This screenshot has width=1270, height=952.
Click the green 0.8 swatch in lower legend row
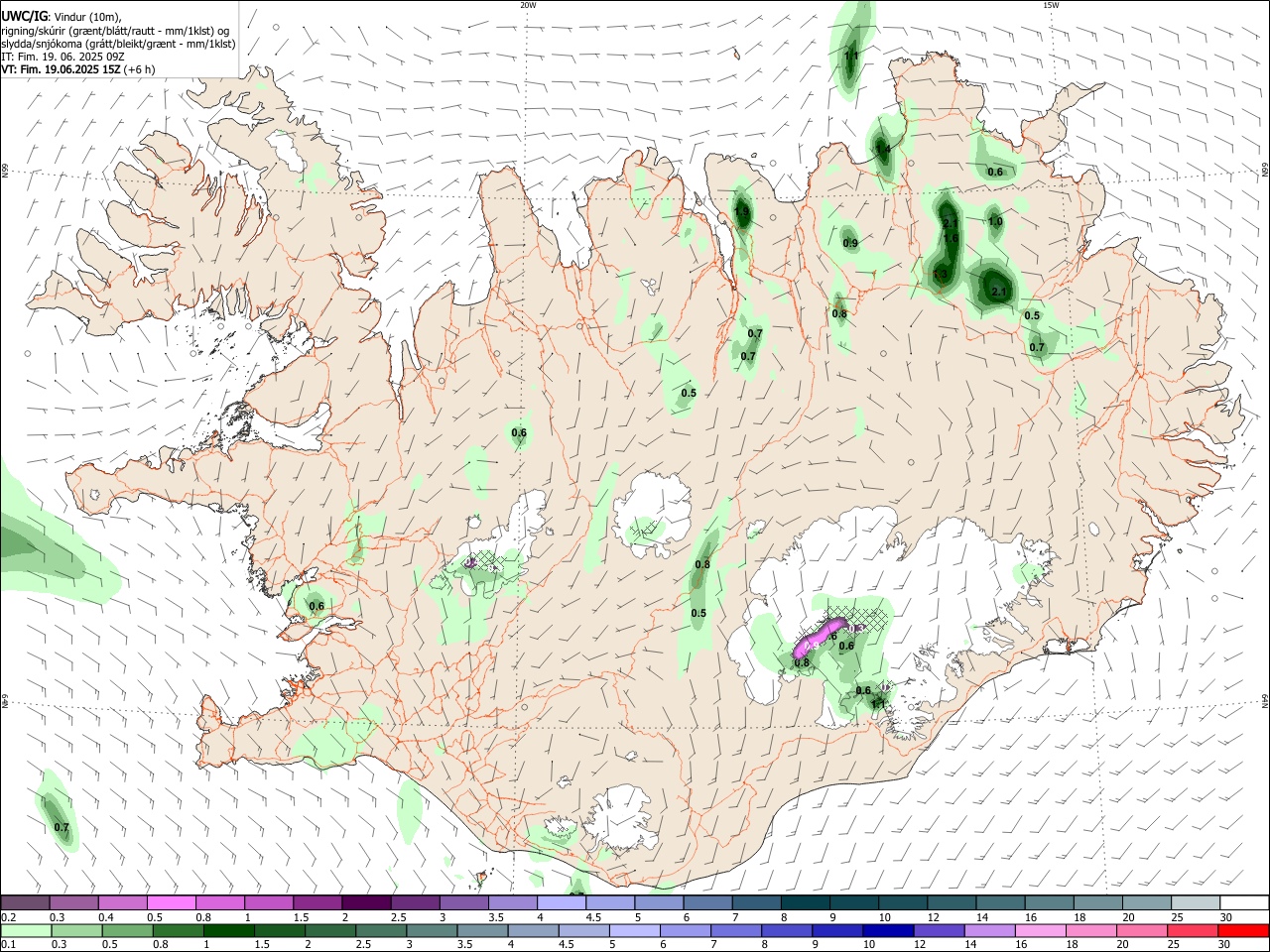[178, 930]
